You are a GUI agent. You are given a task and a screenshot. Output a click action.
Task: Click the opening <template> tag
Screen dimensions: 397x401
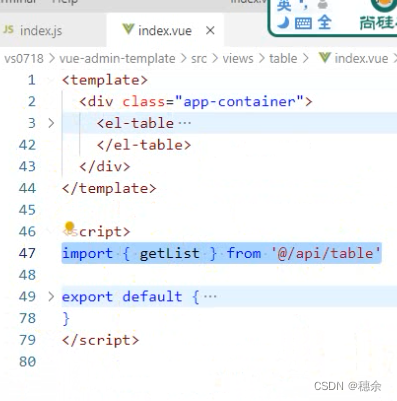(105, 80)
